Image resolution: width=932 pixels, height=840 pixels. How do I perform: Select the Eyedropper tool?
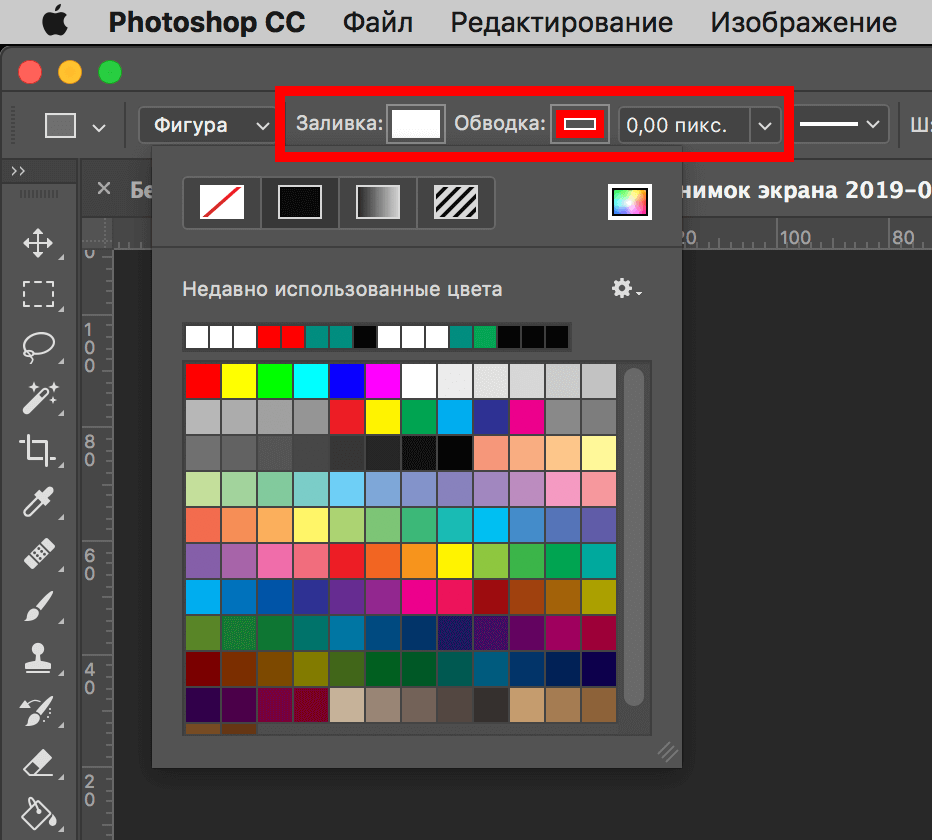(x=38, y=502)
